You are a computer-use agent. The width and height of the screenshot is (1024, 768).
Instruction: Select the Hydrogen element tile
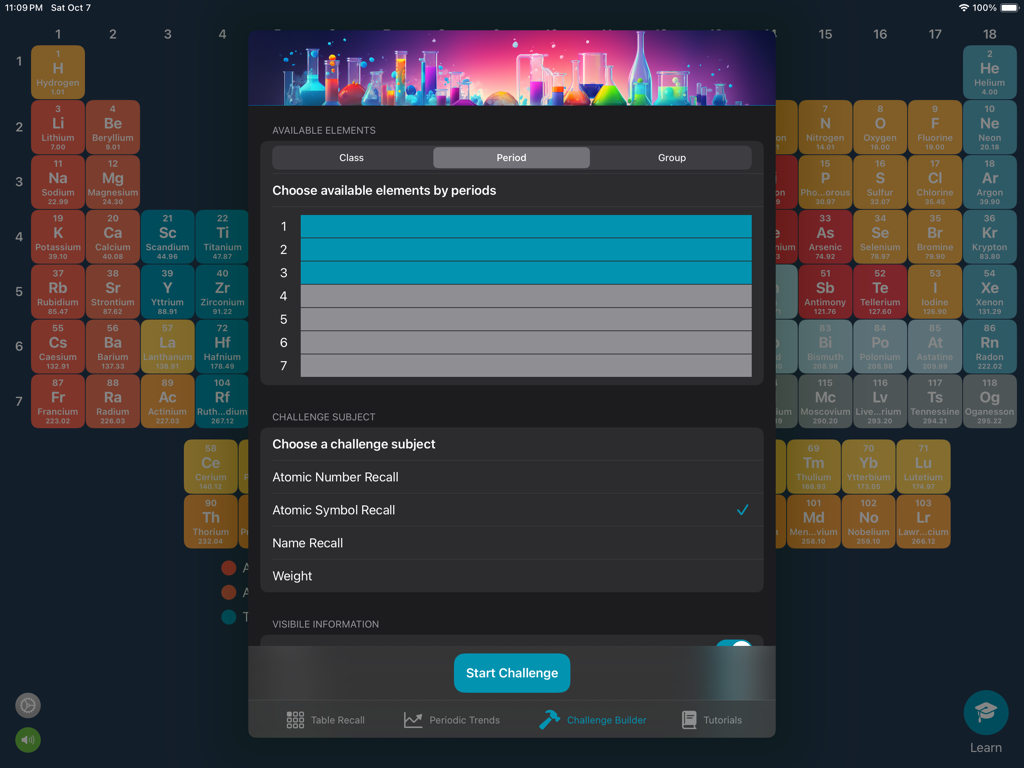[57, 71]
